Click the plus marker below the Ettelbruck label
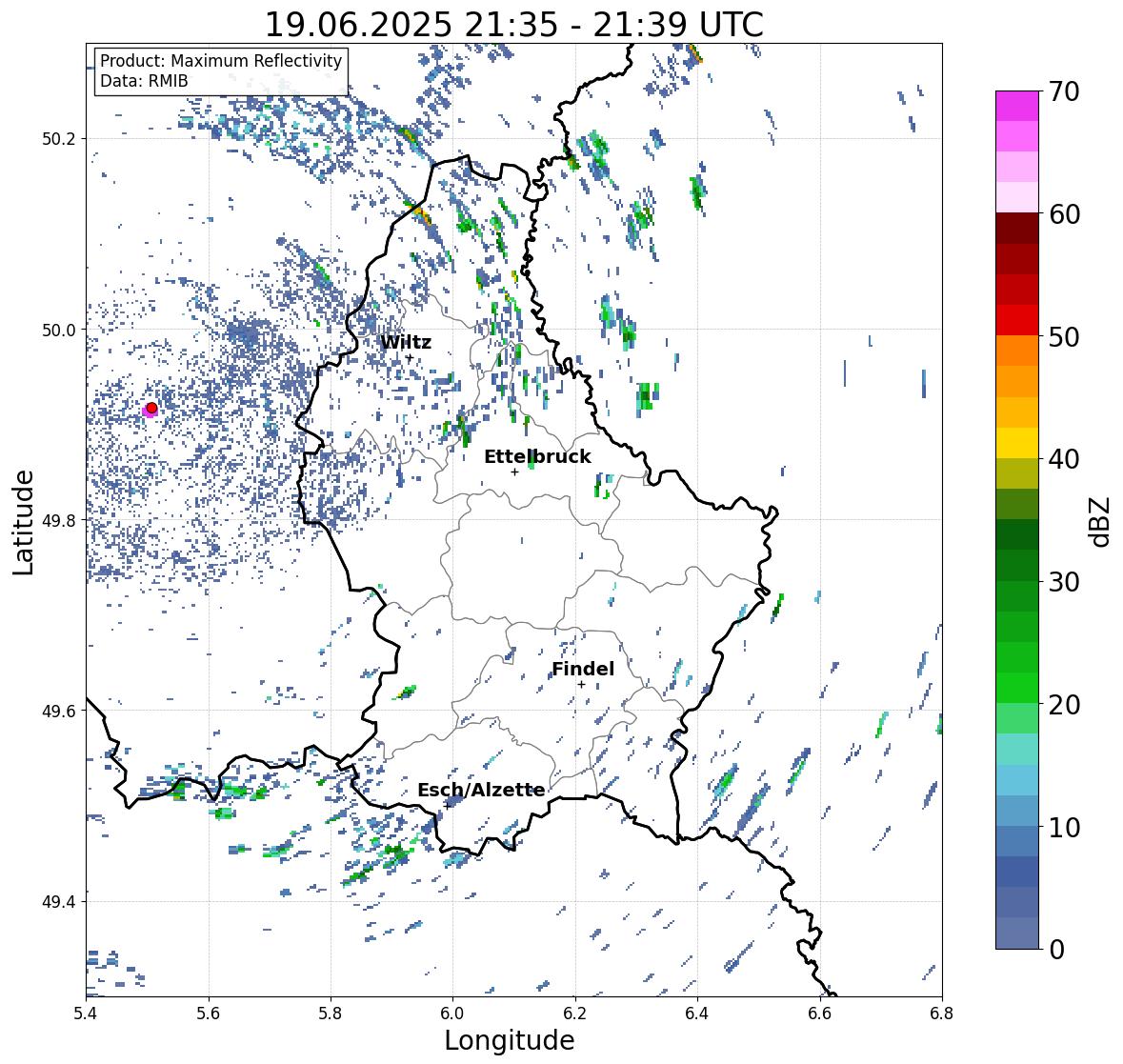Screen dimensions: 1123x1064 [x=514, y=472]
